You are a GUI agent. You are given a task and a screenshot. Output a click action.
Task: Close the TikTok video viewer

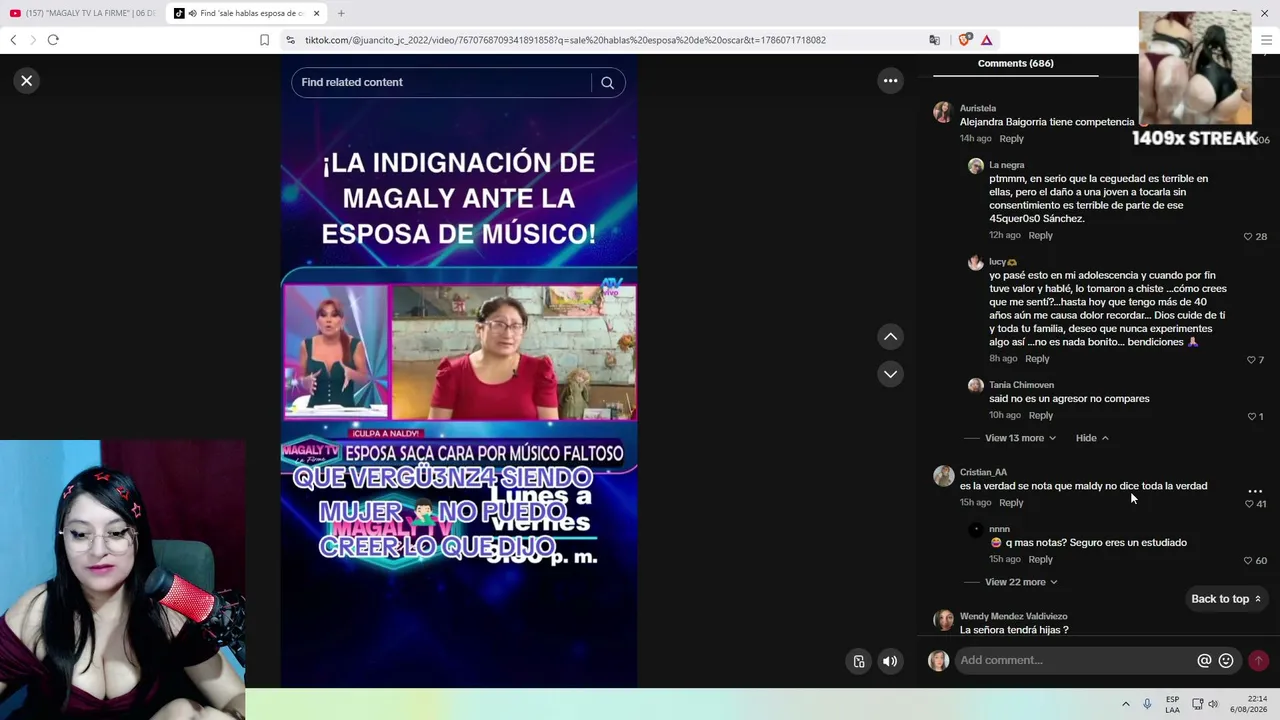[27, 81]
